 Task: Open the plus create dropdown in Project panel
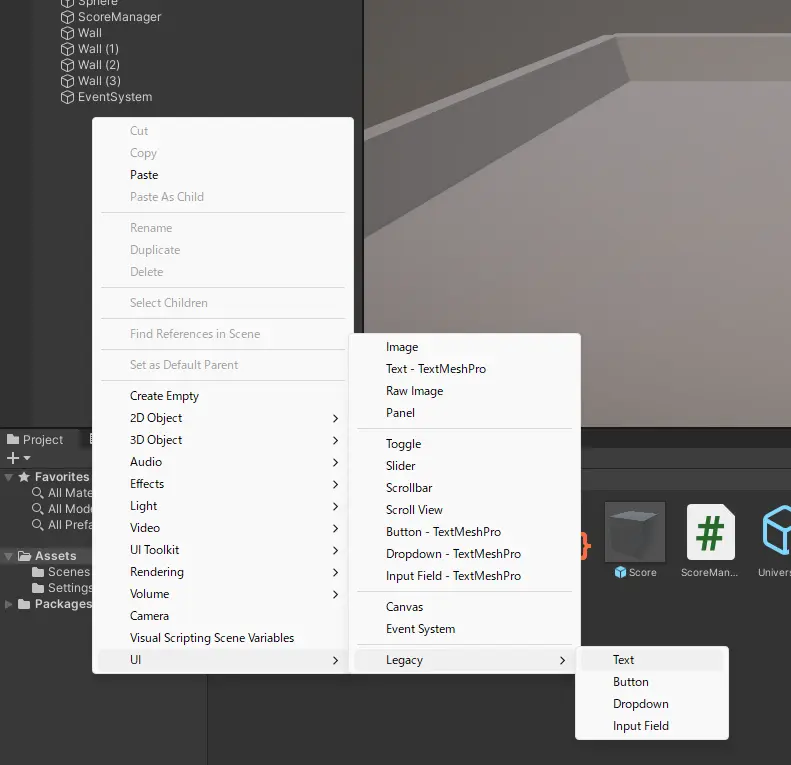18,458
